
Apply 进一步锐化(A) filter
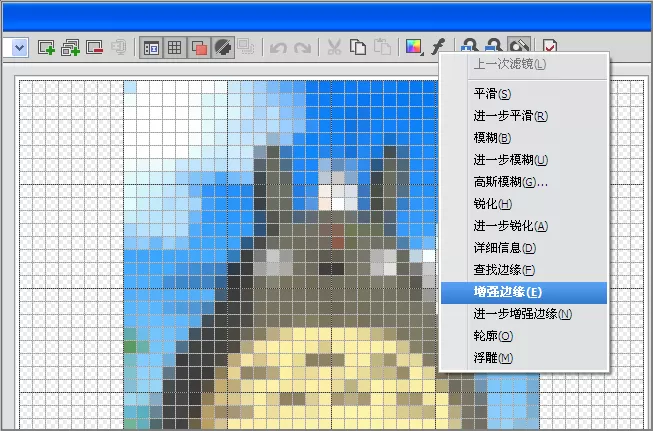pos(524,226)
